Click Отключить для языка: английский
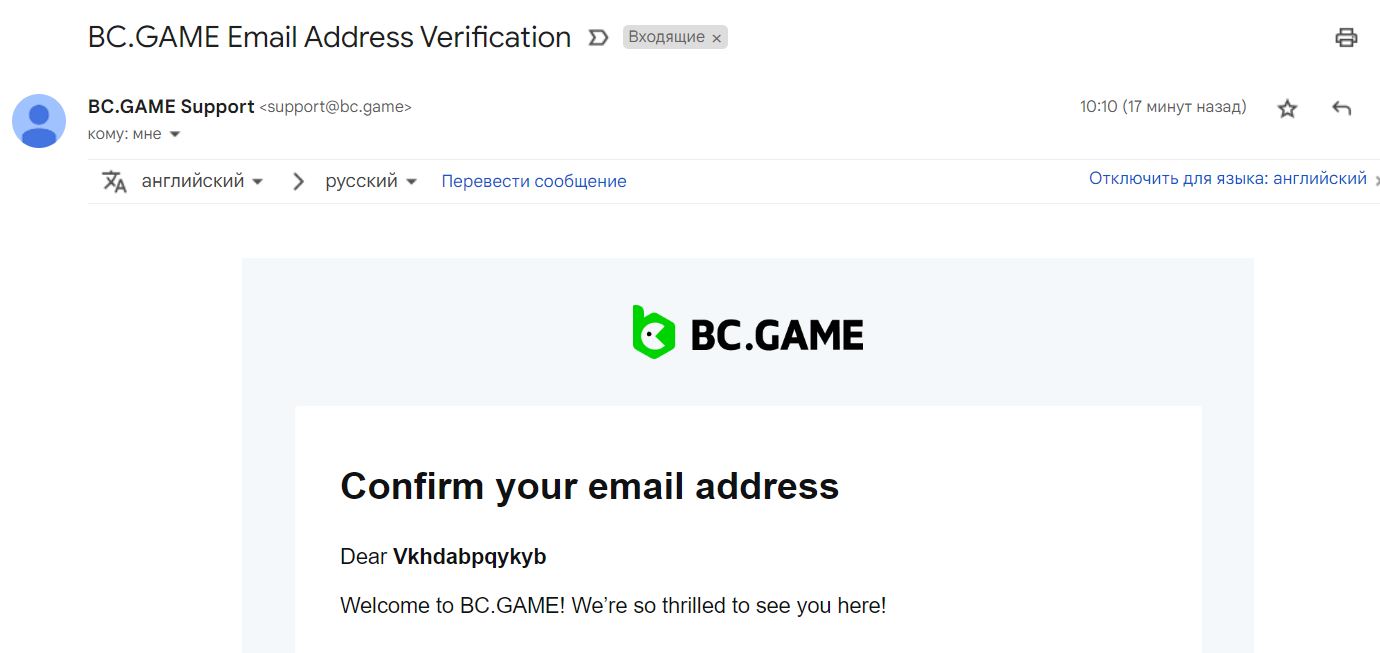The height and width of the screenshot is (653, 1380). pyautogui.click(x=1227, y=179)
